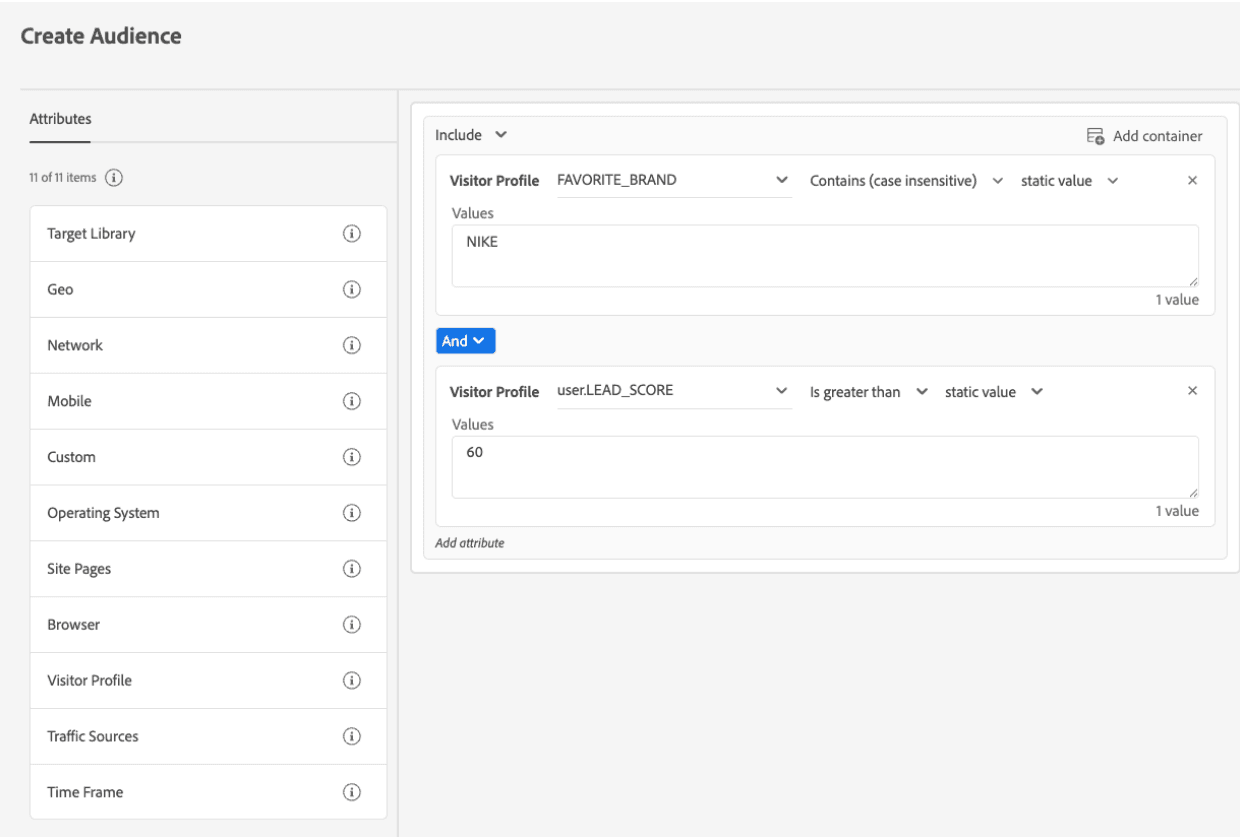Remove the user.LEAD_SCORE rule with its X
The height and width of the screenshot is (837, 1240).
1192,391
